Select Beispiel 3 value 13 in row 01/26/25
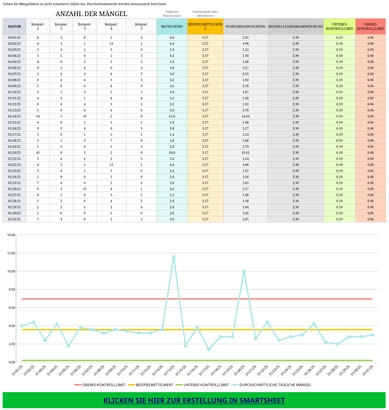This screenshot has width=389, height=410. 85,189
